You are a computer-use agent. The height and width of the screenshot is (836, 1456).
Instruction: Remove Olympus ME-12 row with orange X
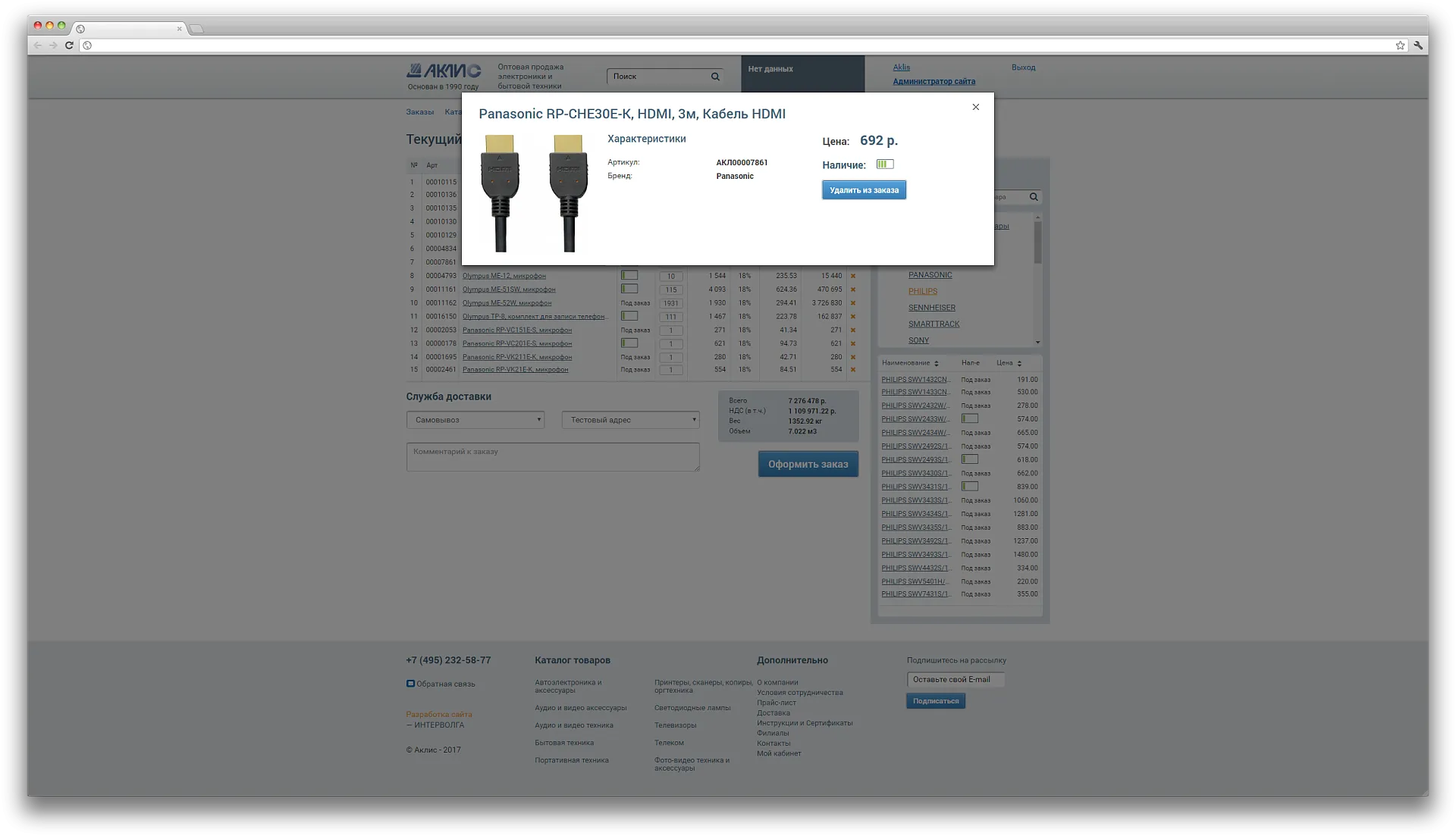[x=853, y=276]
